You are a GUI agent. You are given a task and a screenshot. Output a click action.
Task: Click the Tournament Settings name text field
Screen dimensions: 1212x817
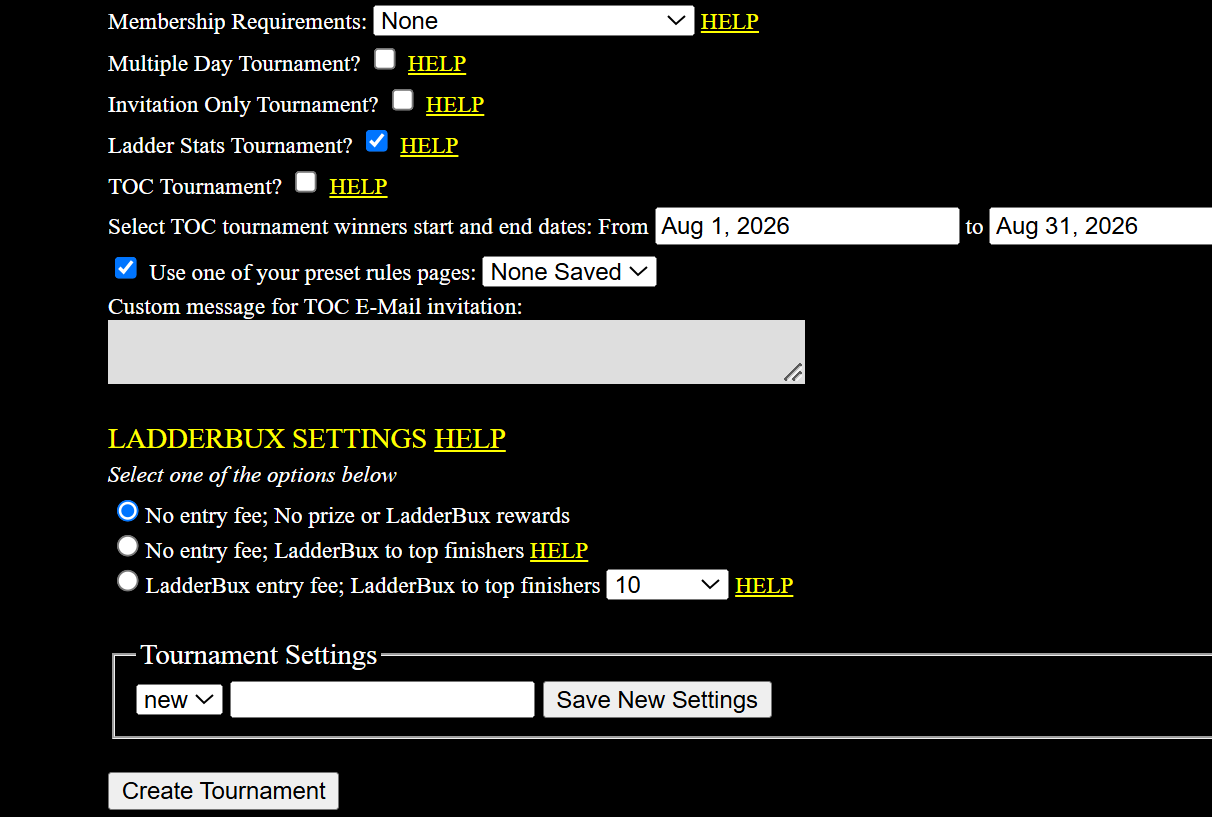click(x=382, y=700)
